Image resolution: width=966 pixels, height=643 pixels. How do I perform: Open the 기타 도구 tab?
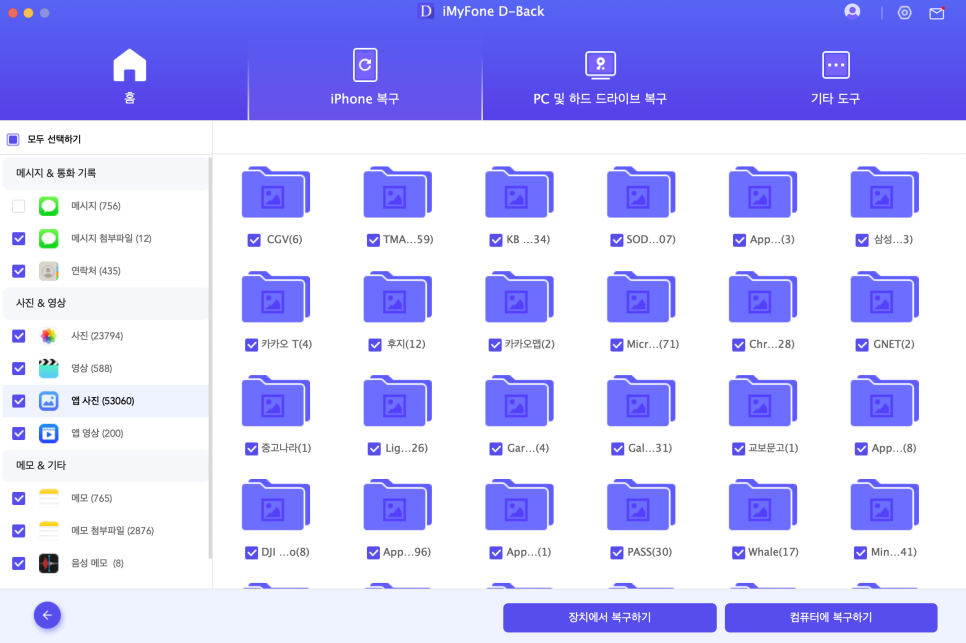point(835,77)
